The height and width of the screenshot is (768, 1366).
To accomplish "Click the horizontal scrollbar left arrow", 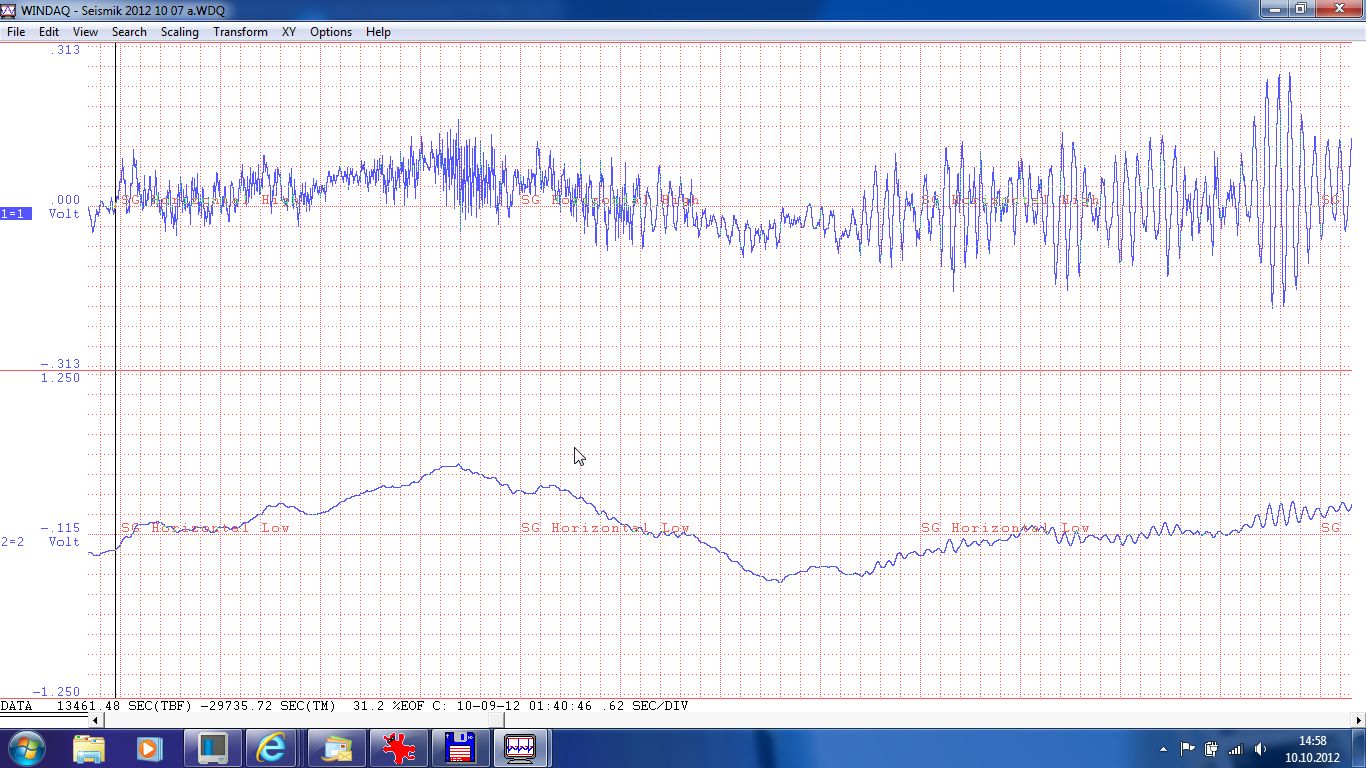I will point(95,720).
